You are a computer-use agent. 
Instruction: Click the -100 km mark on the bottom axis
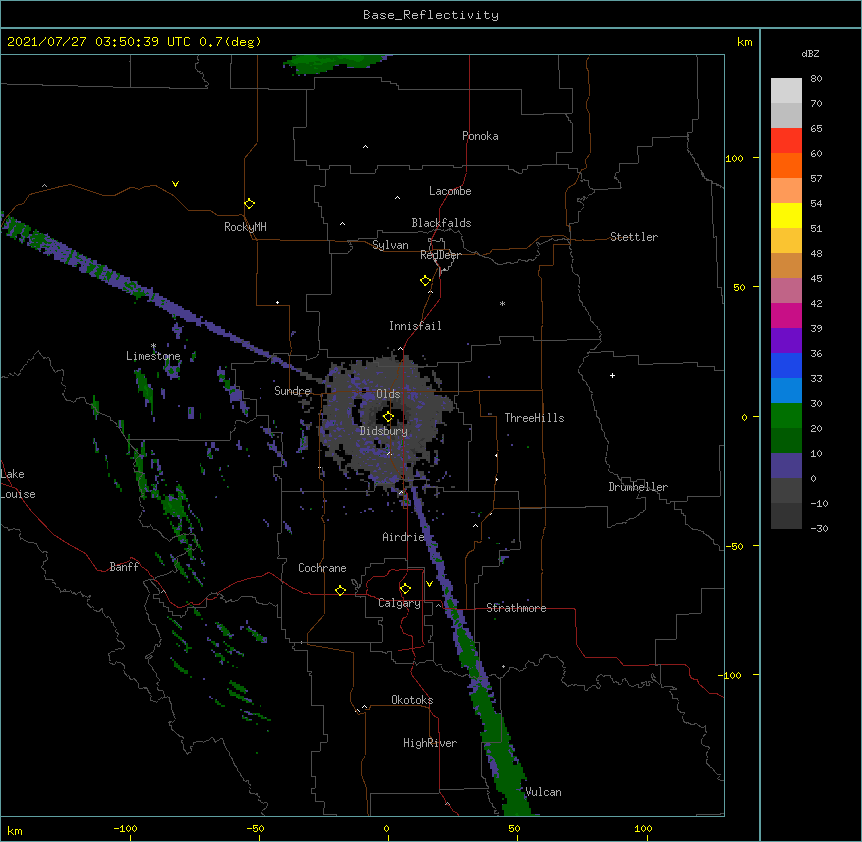coord(125,828)
